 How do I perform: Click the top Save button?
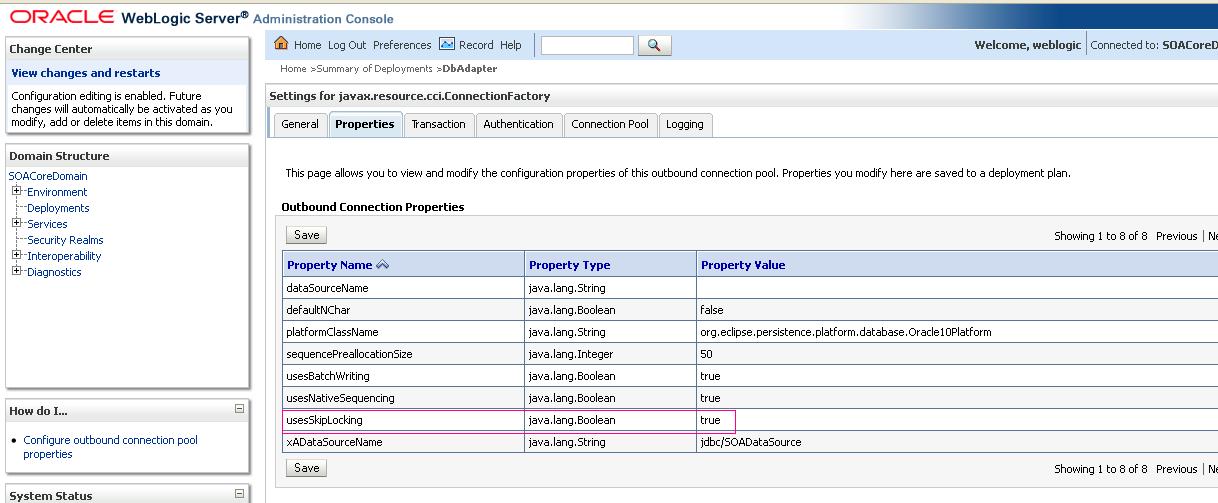tap(306, 235)
